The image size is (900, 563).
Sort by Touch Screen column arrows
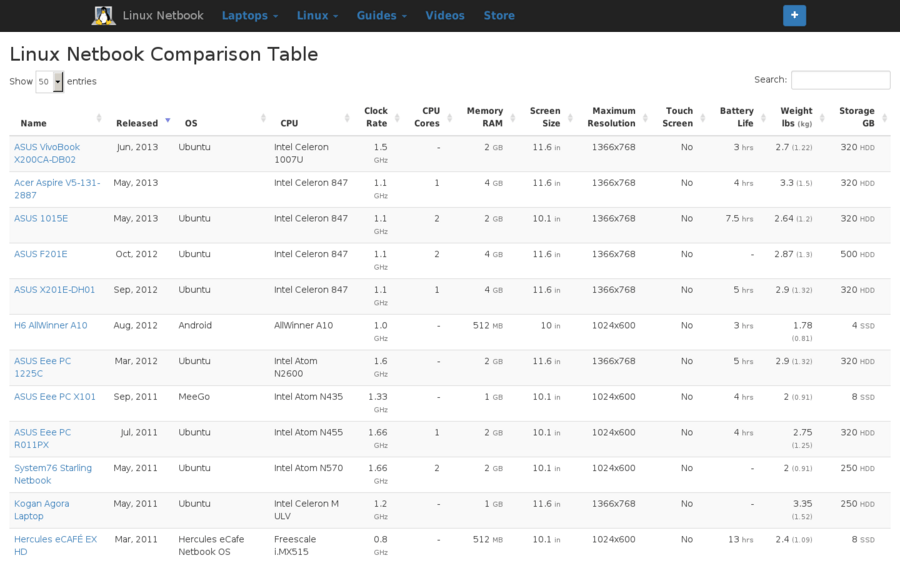703,118
